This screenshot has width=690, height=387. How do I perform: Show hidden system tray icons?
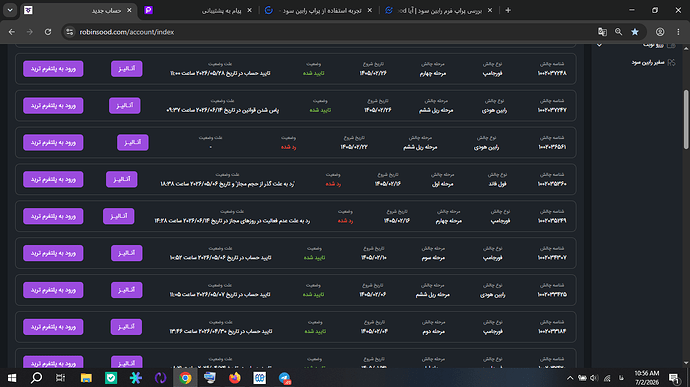[x=570, y=378]
